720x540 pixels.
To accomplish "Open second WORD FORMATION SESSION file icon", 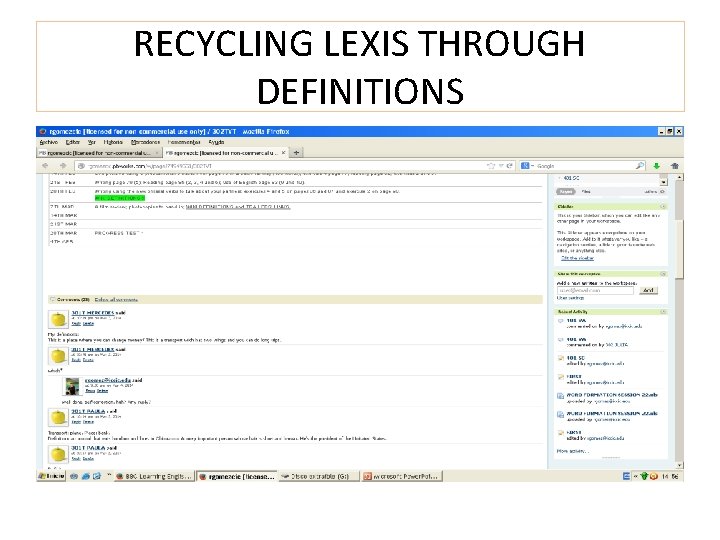I will pyautogui.click(x=560, y=415).
